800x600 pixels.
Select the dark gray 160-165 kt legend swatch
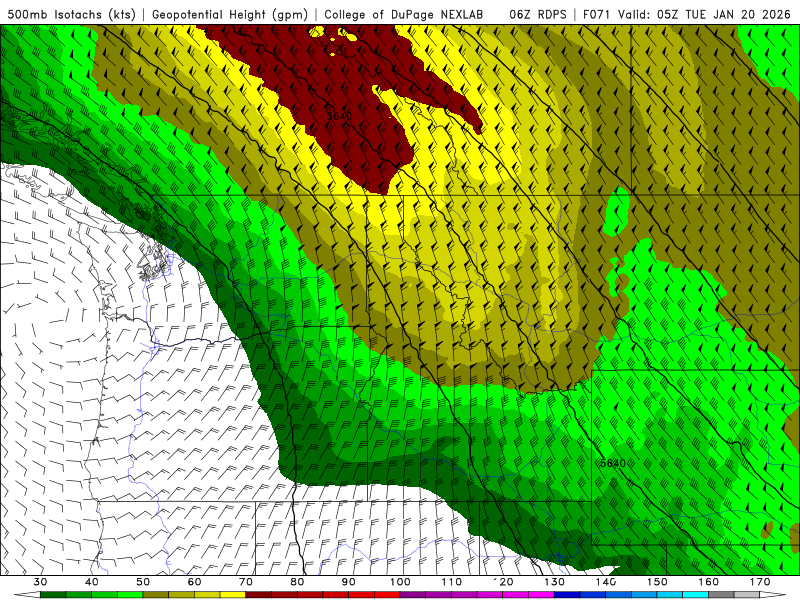point(721,595)
